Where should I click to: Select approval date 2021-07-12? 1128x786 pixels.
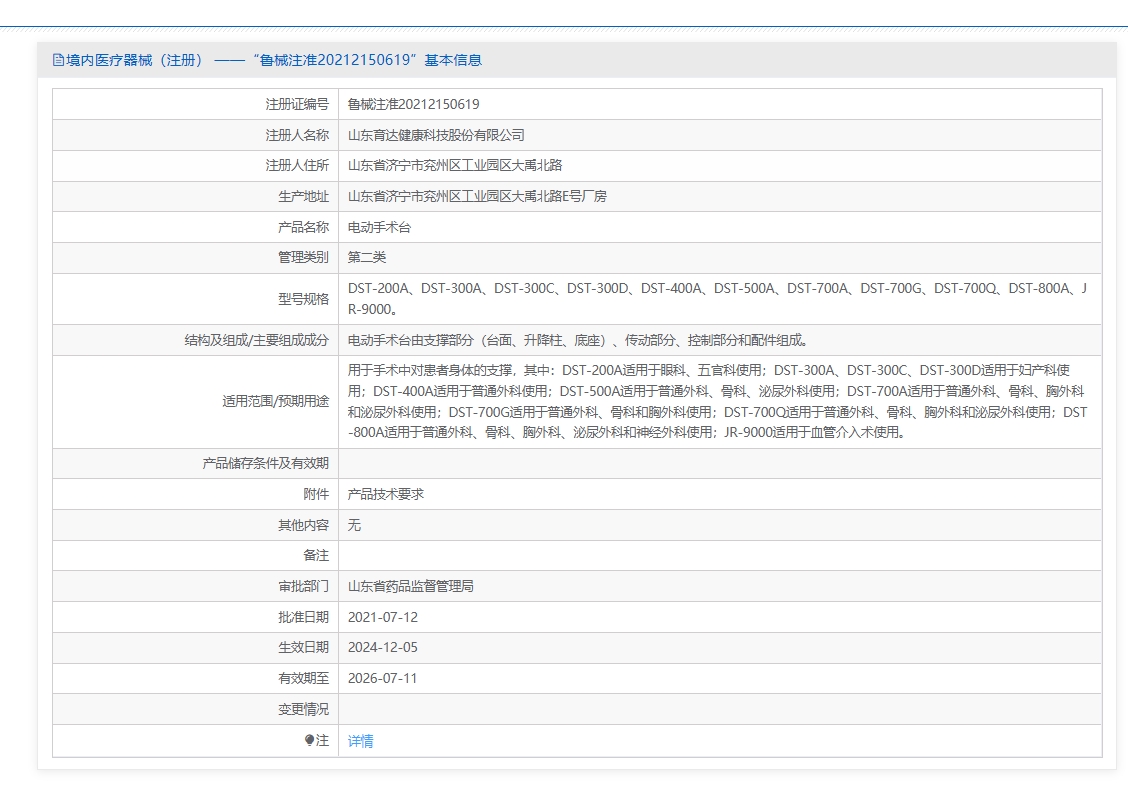point(383,618)
